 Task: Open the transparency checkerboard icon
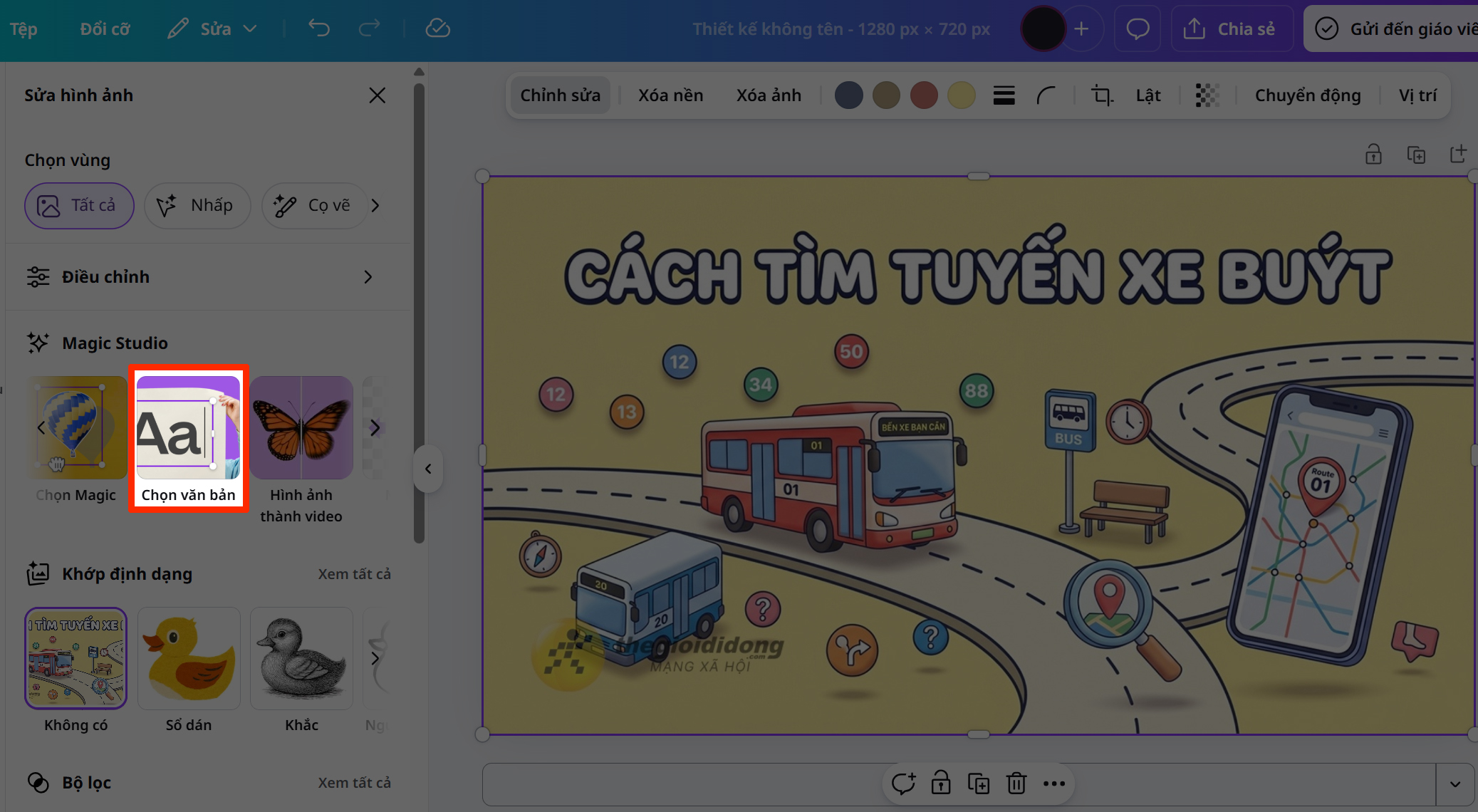tap(1207, 95)
